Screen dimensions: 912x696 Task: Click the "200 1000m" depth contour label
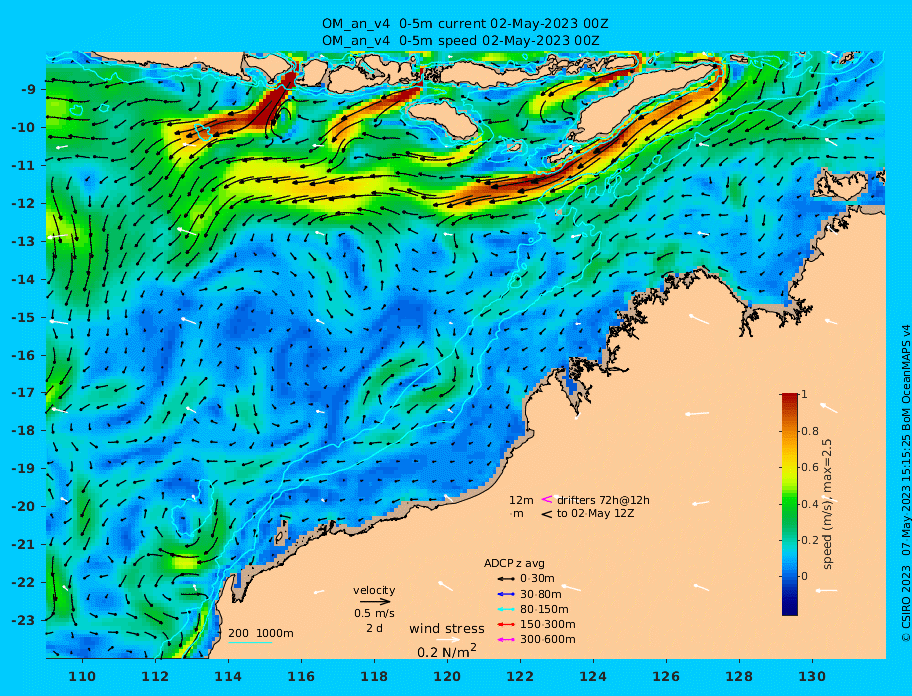click(261, 633)
